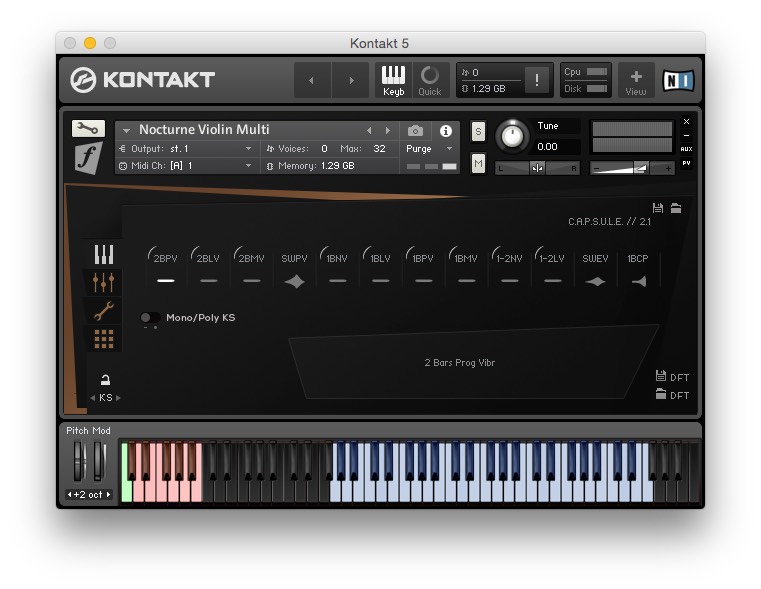Load default with the folder DFT button
This screenshot has width=761, height=589.
(x=672, y=395)
